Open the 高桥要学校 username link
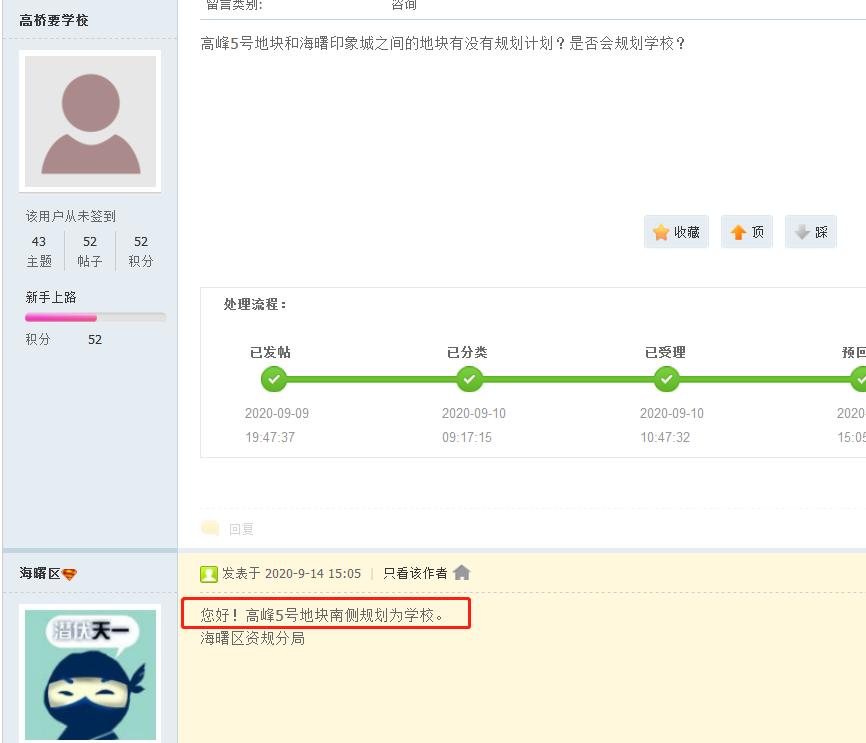Screen dimensions: 866x743 [54, 20]
